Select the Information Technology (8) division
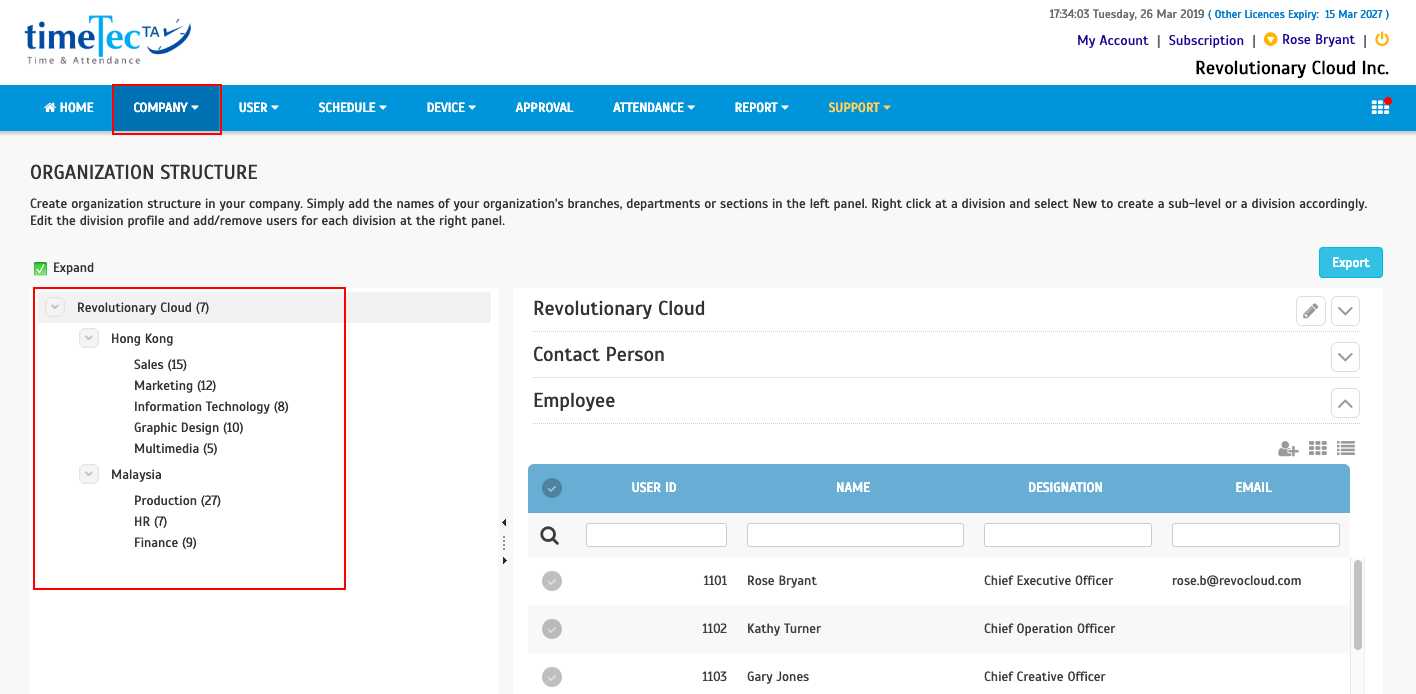Viewport: 1416px width, 694px height. (x=211, y=407)
